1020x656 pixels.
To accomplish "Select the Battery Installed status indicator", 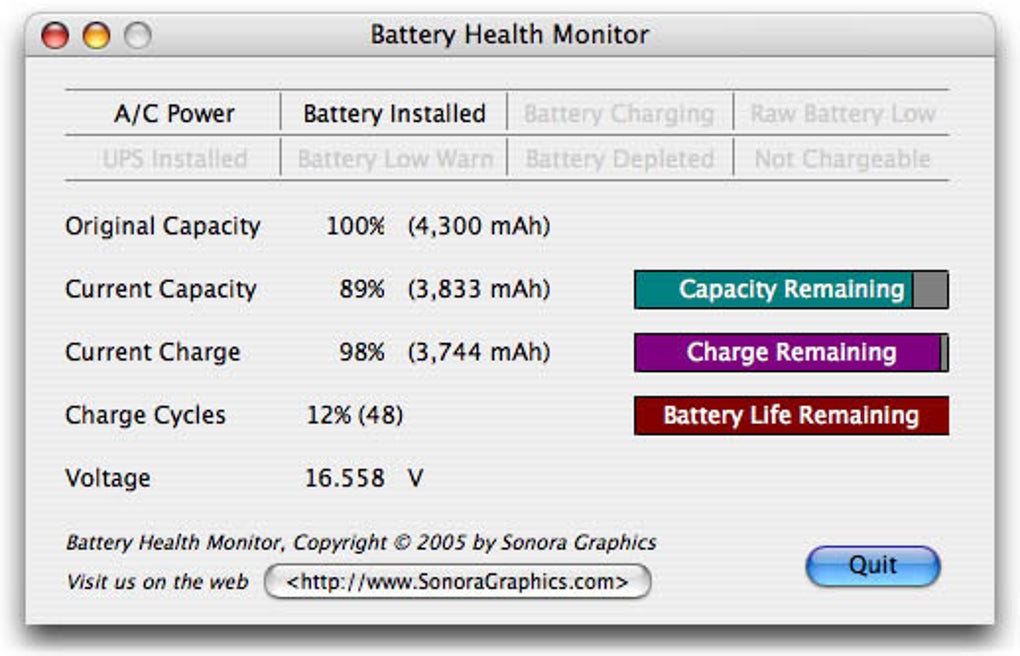I will [x=394, y=114].
